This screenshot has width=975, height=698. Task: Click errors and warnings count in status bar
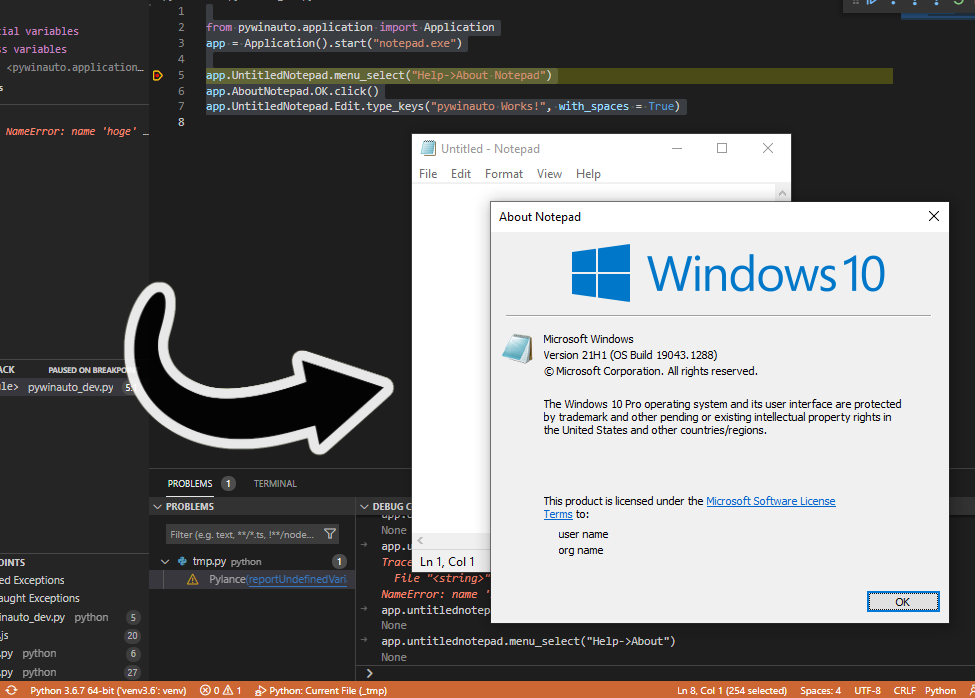220,690
